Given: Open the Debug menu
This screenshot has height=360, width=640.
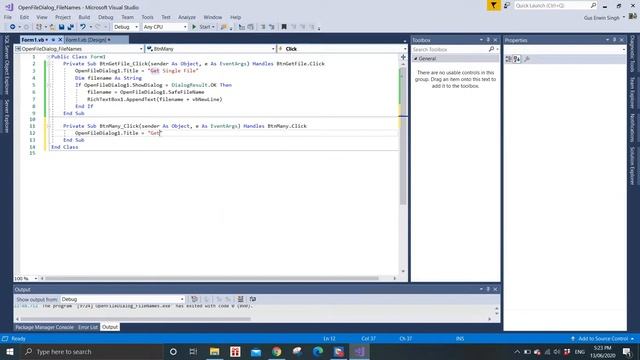Looking at the screenshot, I should point(106,17).
